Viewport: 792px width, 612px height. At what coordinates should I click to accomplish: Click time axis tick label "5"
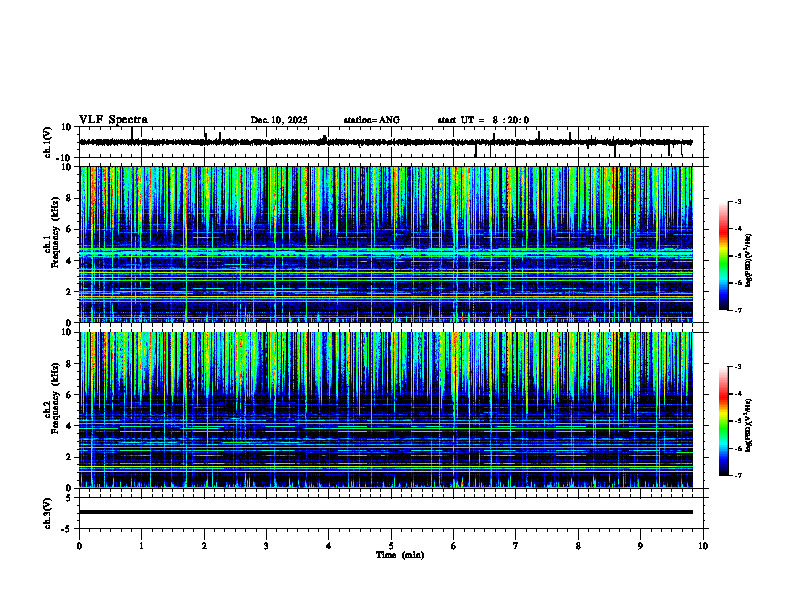tap(391, 546)
